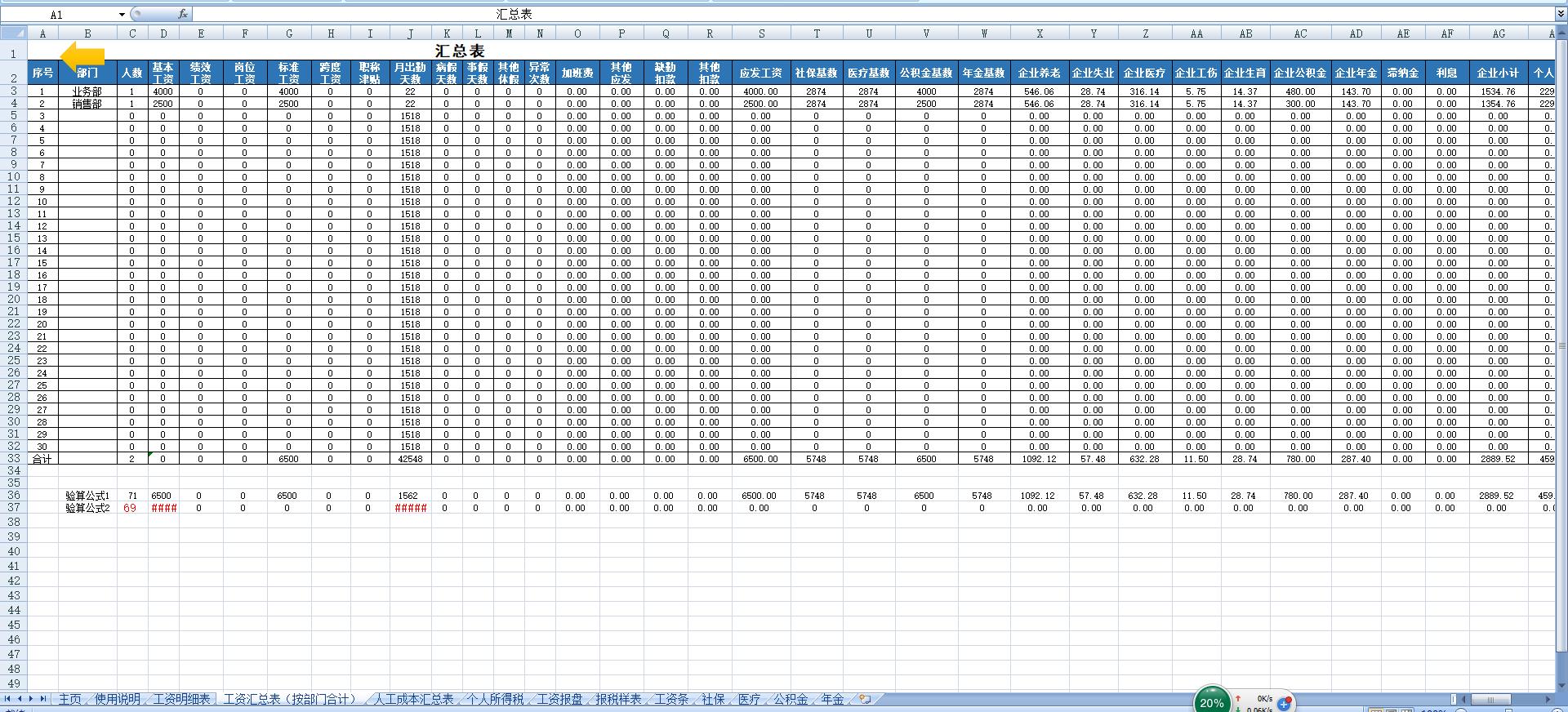
Task: Click the green 20% floating ball
Action: (x=1212, y=701)
